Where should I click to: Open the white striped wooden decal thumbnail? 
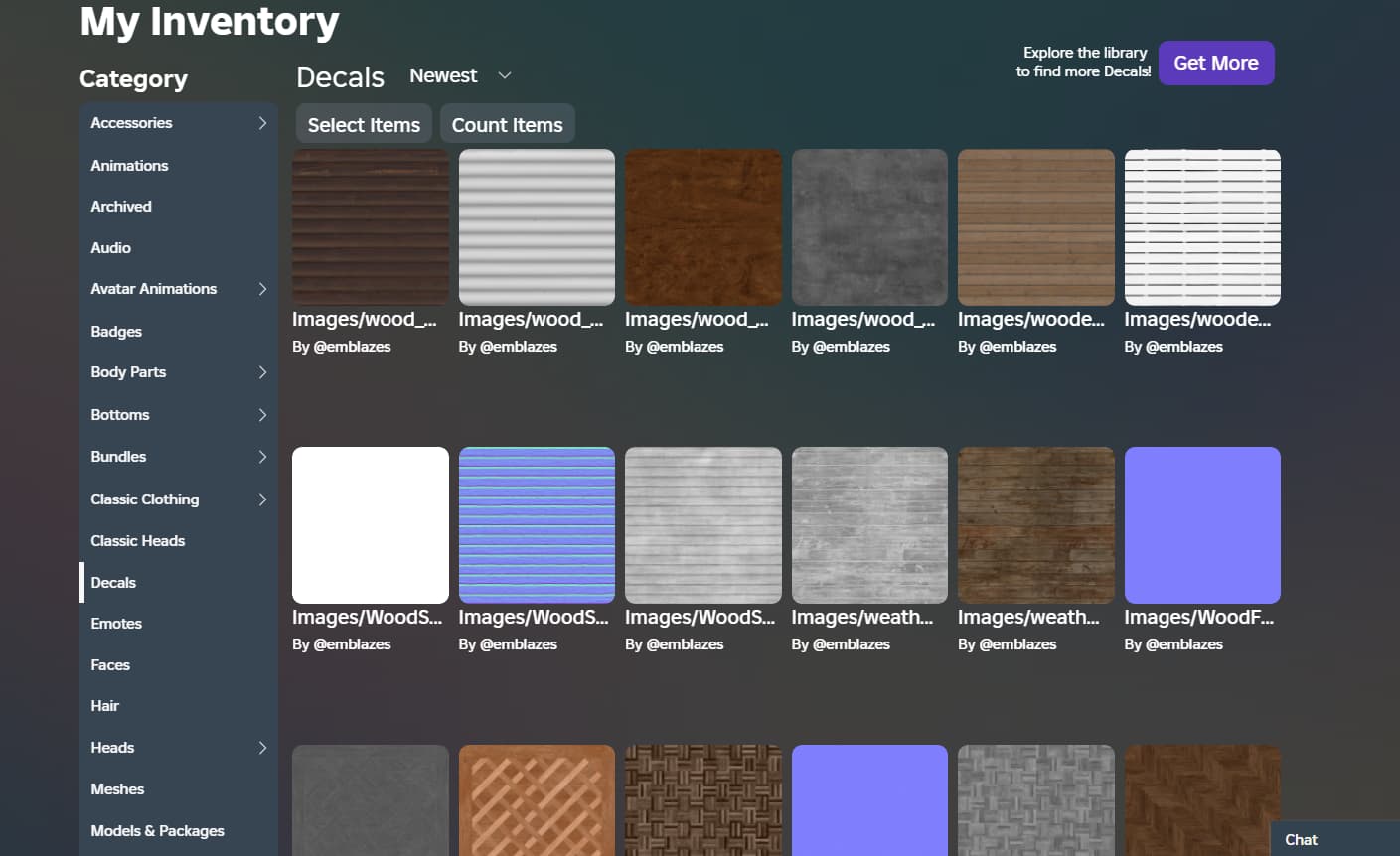click(x=1202, y=227)
